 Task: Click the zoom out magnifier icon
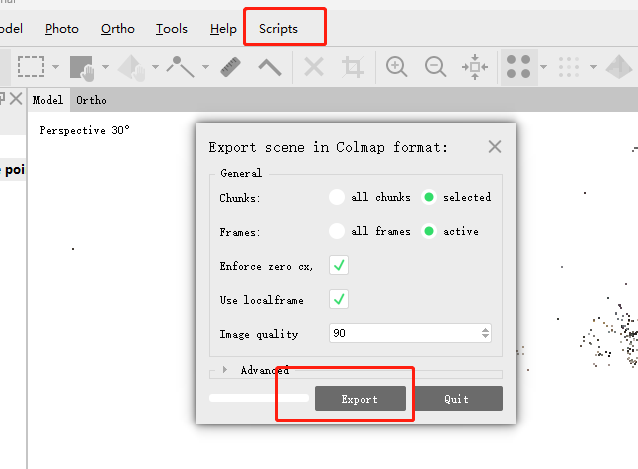pos(436,67)
